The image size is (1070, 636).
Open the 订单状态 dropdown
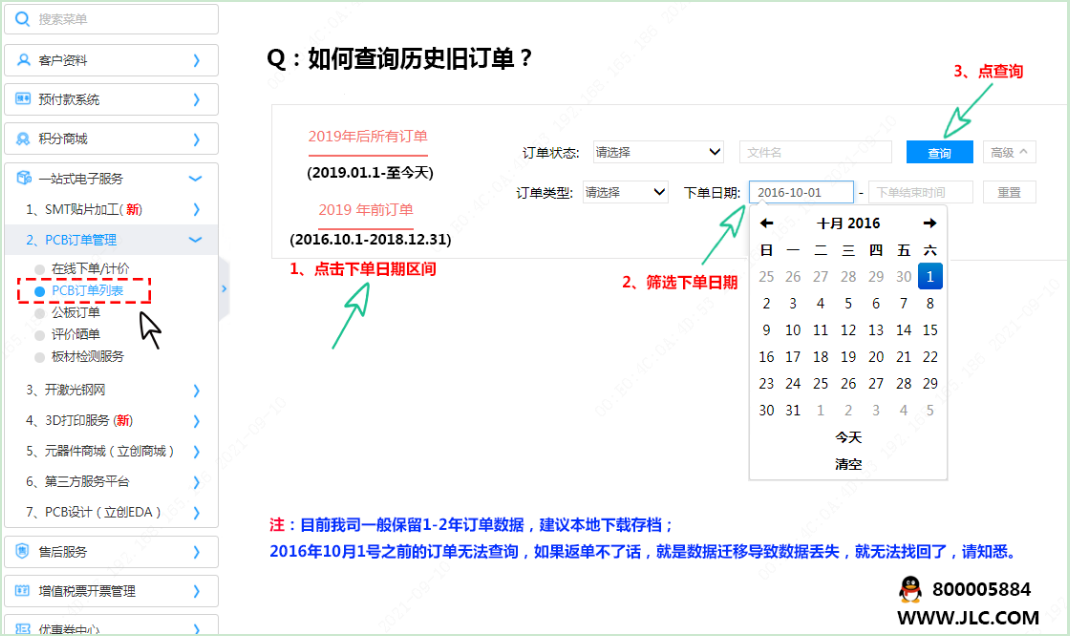coord(658,152)
